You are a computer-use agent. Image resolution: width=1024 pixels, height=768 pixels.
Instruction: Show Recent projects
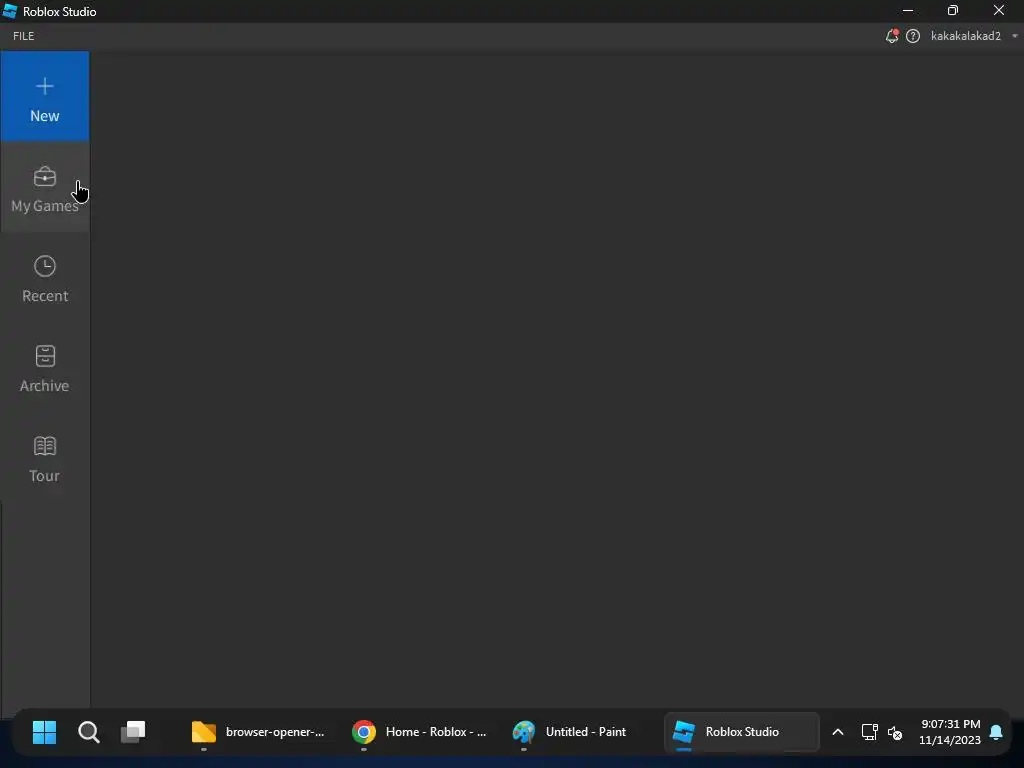coord(44,278)
